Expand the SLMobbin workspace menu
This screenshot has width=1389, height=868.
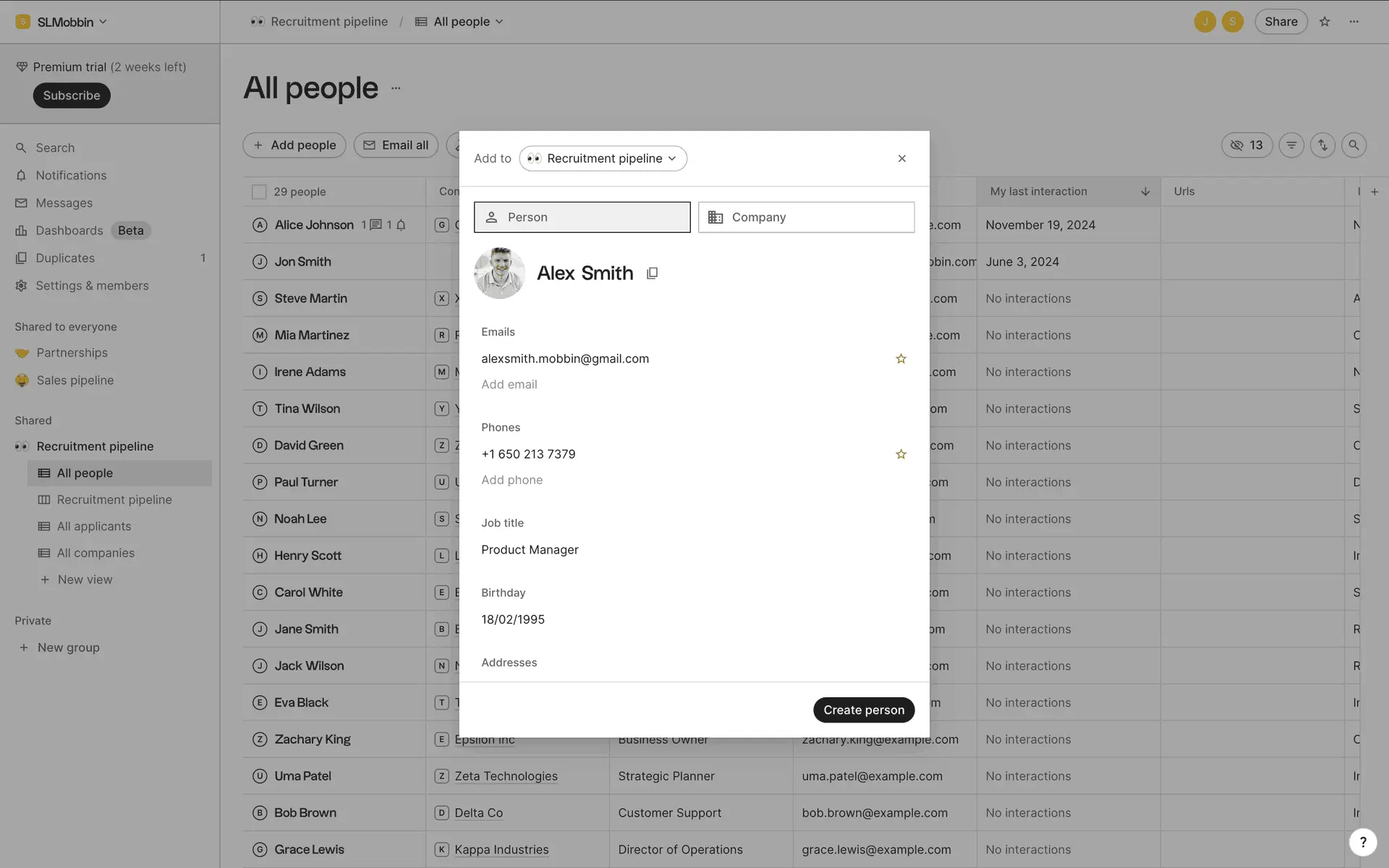point(61,22)
